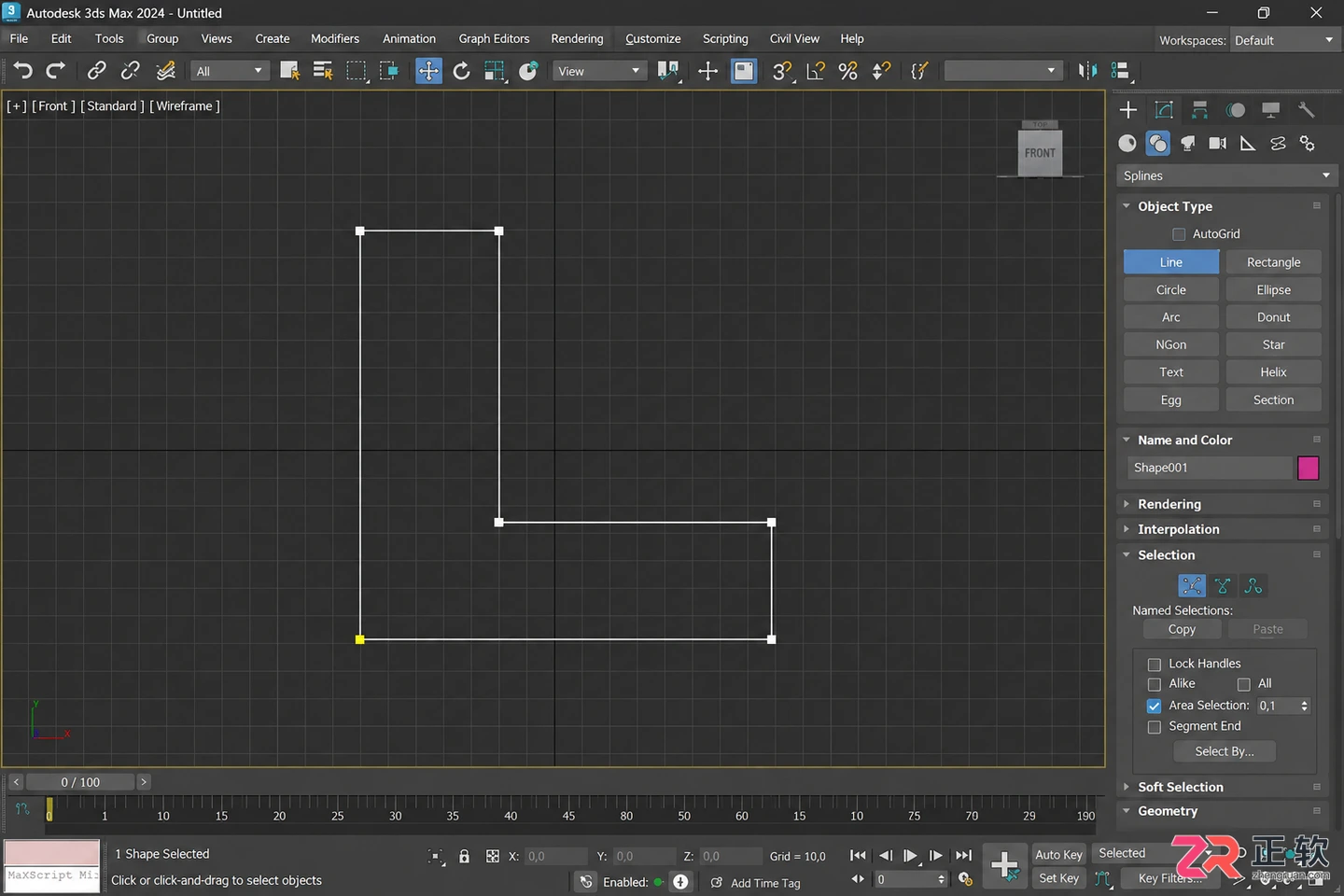Toggle the Percent Snap icon
This screenshot has height=896, width=1344.
(x=847, y=71)
